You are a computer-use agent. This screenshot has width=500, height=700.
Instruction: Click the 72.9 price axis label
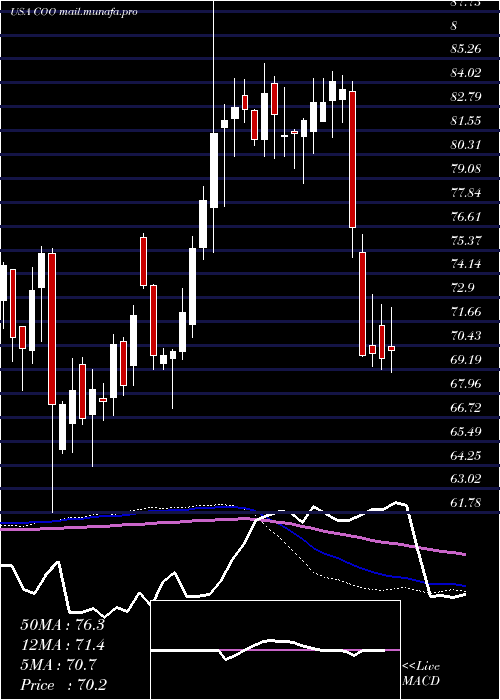coord(463,288)
